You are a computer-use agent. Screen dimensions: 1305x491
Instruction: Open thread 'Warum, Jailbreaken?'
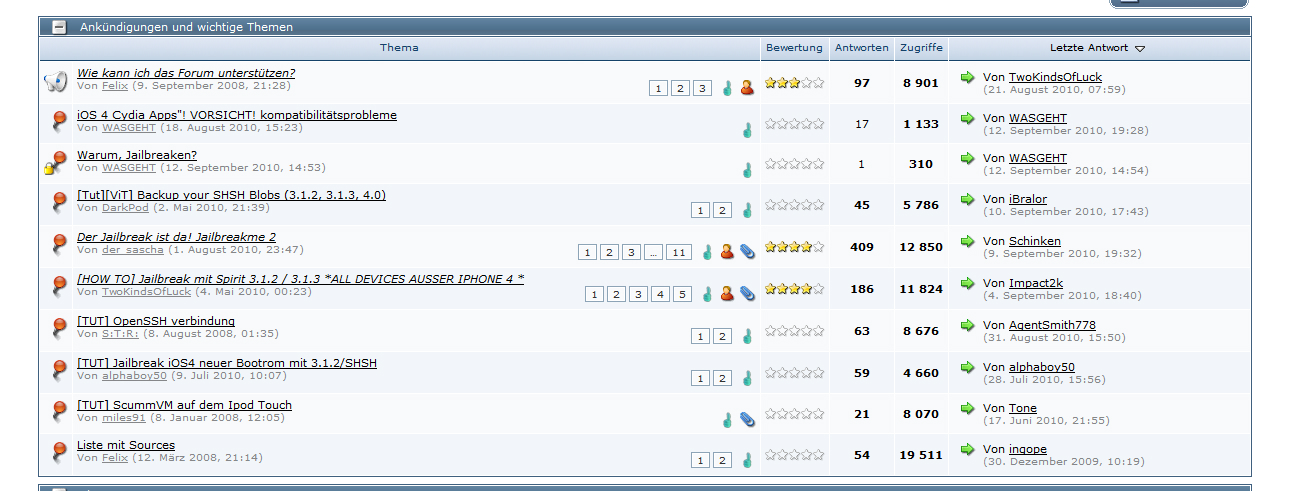tap(137, 155)
